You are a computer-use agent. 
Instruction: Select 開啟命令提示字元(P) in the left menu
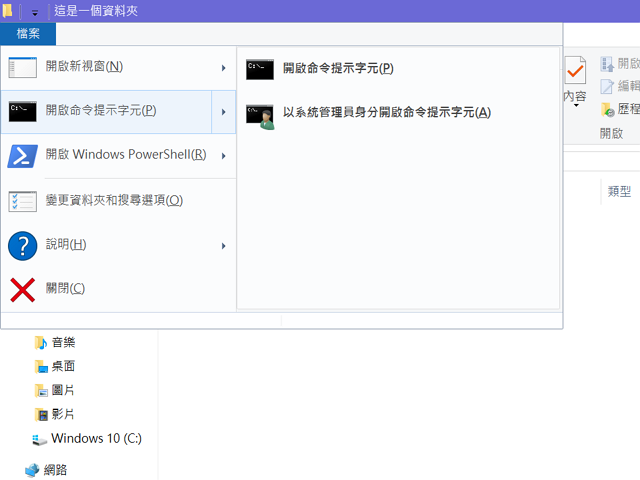(x=106, y=112)
